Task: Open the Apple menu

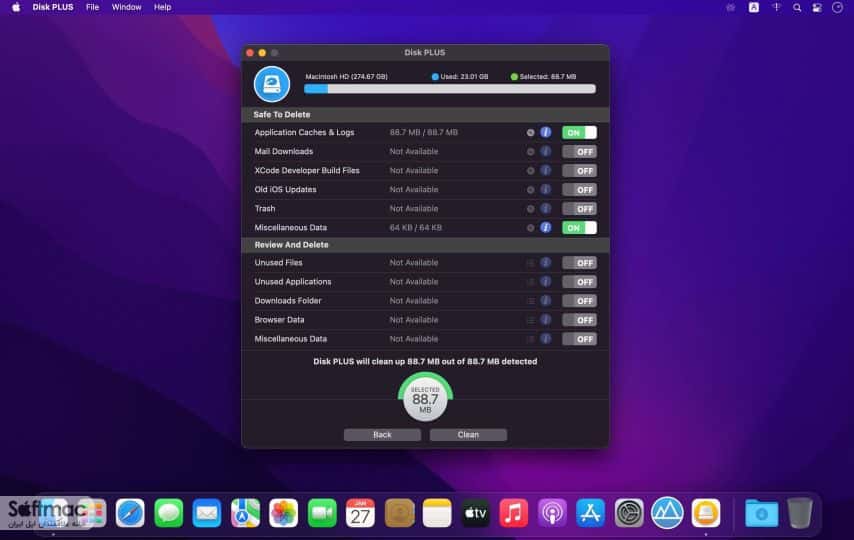Action: pos(16,7)
